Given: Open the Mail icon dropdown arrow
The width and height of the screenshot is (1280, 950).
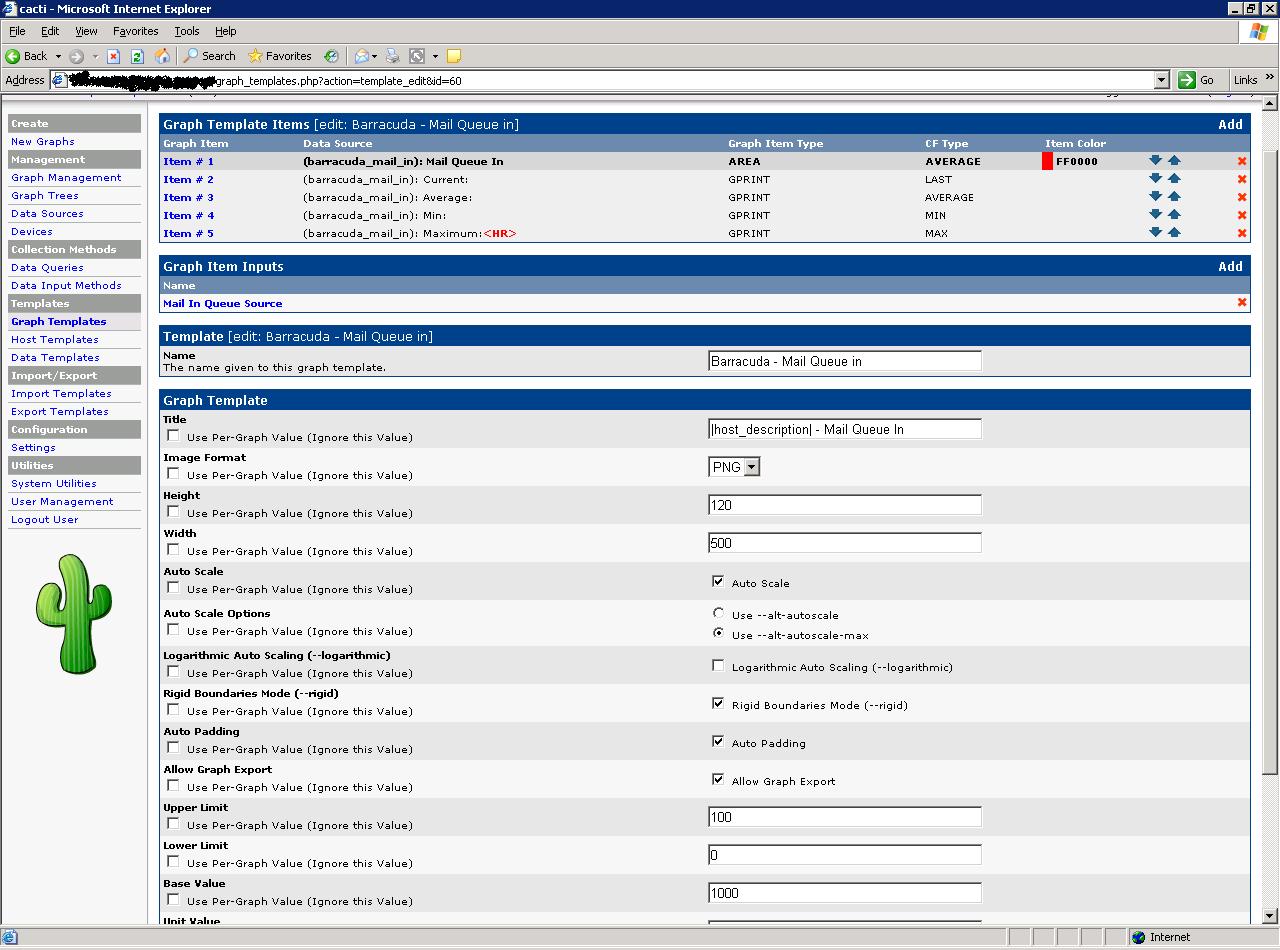Looking at the screenshot, I should [376, 56].
